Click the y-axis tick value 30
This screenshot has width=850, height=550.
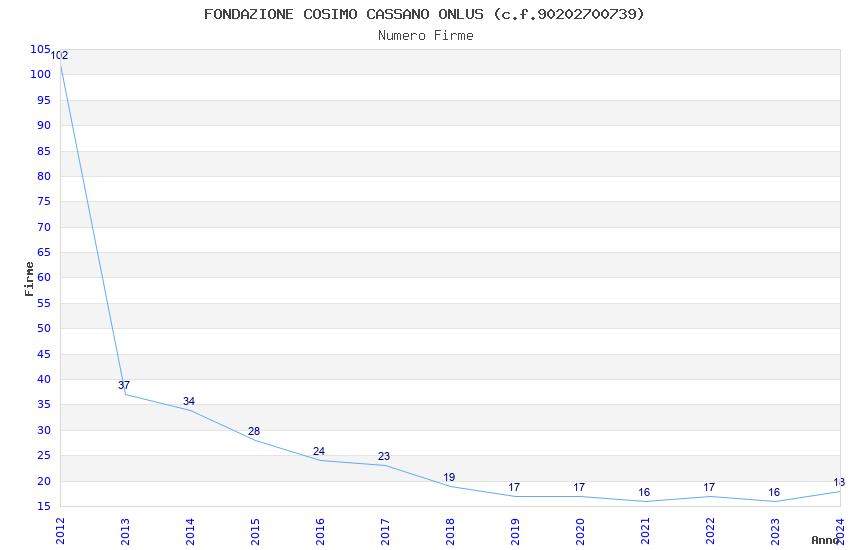click(x=44, y=430)
